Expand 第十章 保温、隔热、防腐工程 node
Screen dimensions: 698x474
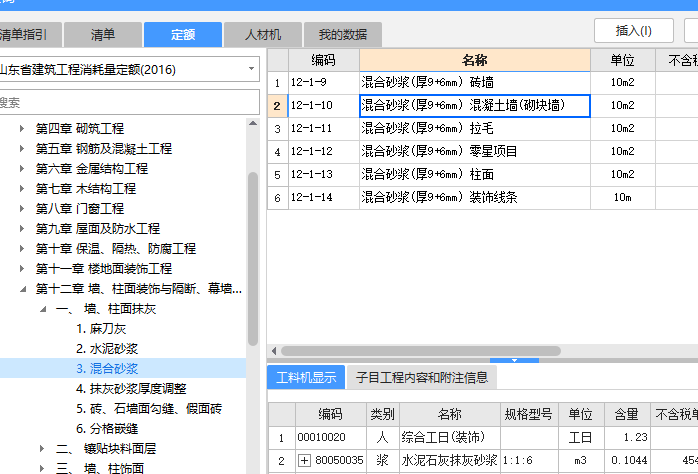pyautogui.click(x=22, y=249)
